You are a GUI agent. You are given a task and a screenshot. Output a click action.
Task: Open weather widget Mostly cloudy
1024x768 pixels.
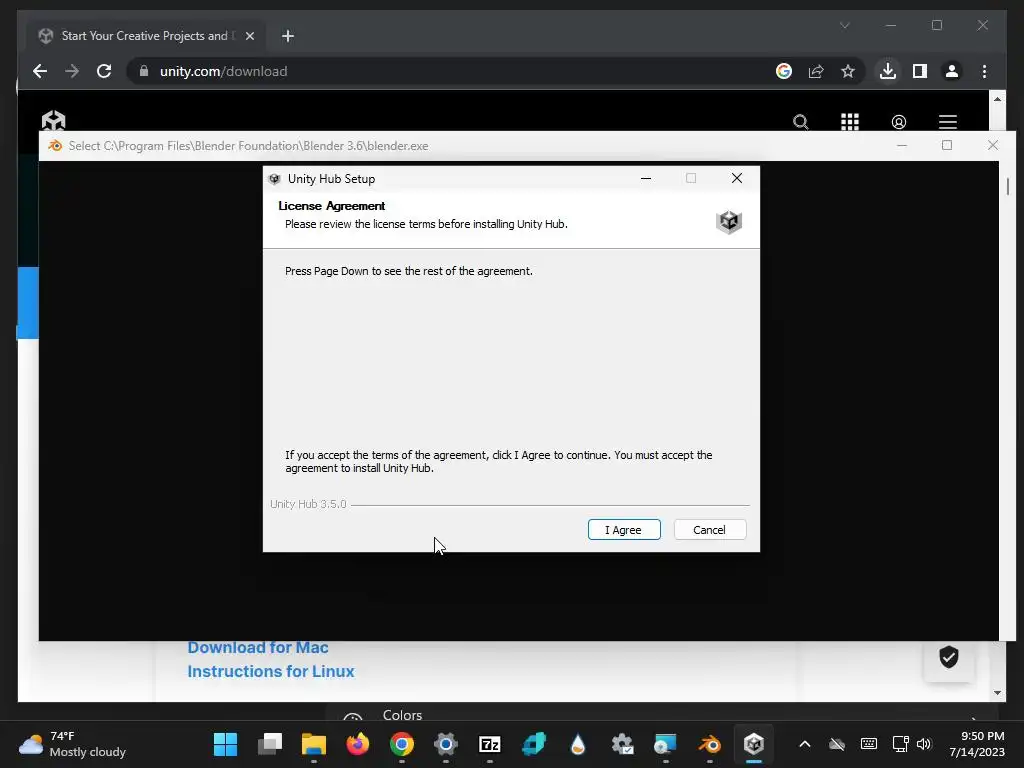tap(72, 744)
